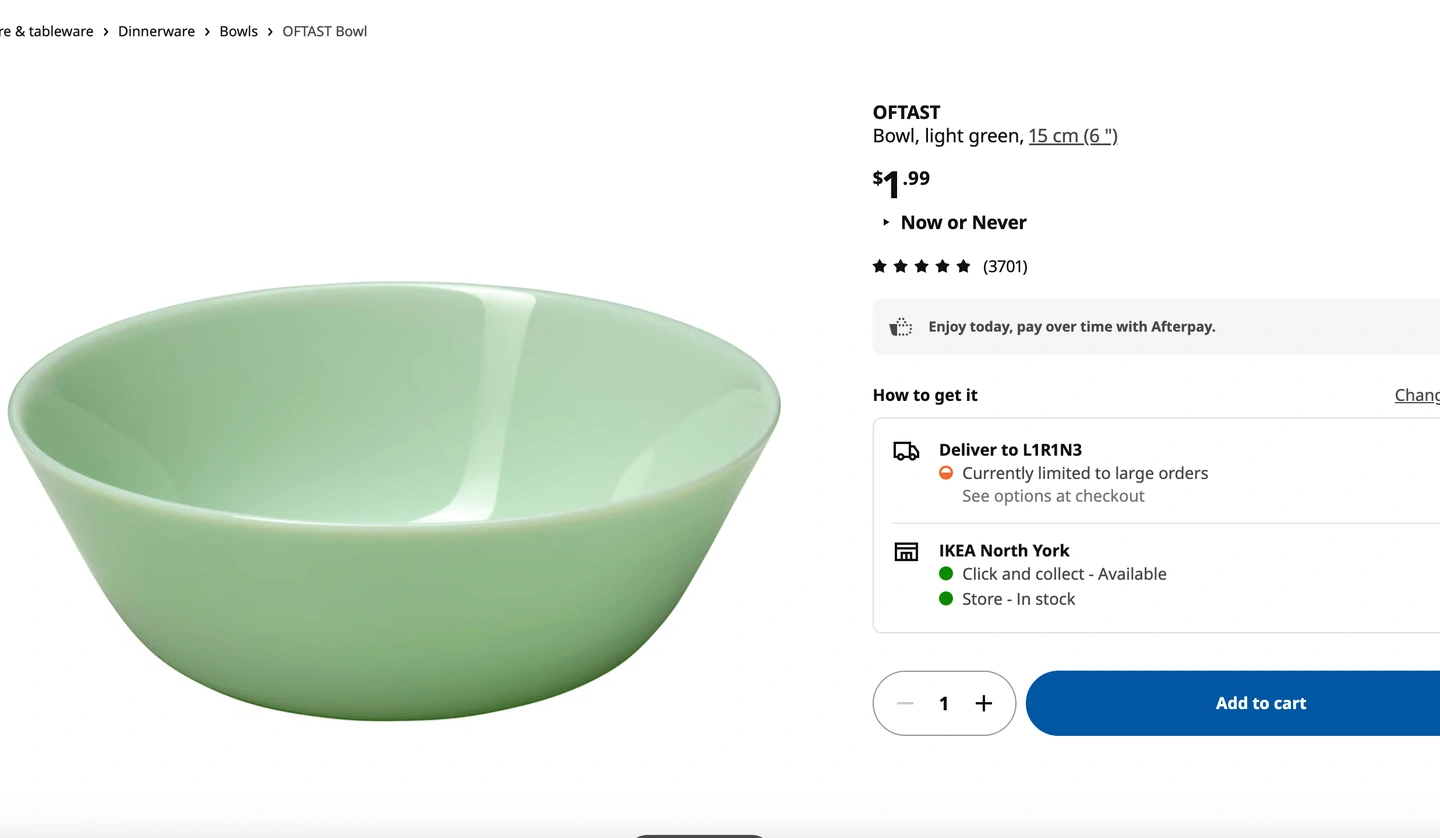Open Dinnerware in the breadcrumb trail
This screenshot has width=1440, height=838.
click(156, 31)
